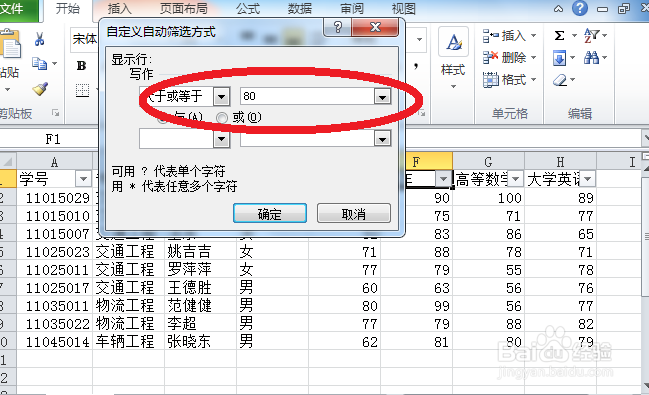Open the value 80 dropdown arrow
Screen dimensions: 649x395
pyautogui.click(x=382, y=97)
